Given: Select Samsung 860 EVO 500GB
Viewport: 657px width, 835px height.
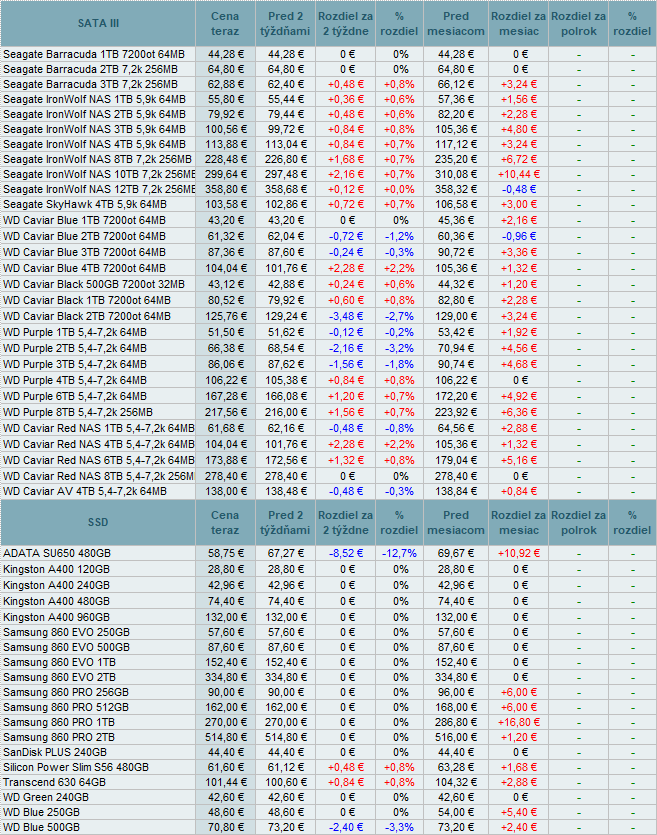Looking at the screenshot, I should (x=66, y=647).
